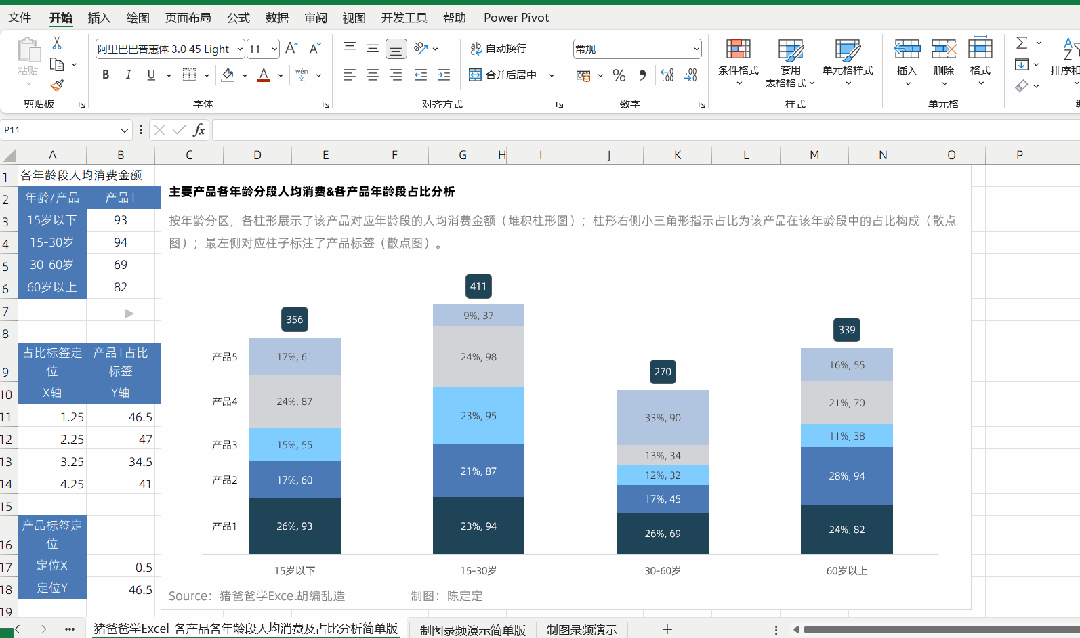
Task: Apply the accounting number format icon
Action: point(583,75)
